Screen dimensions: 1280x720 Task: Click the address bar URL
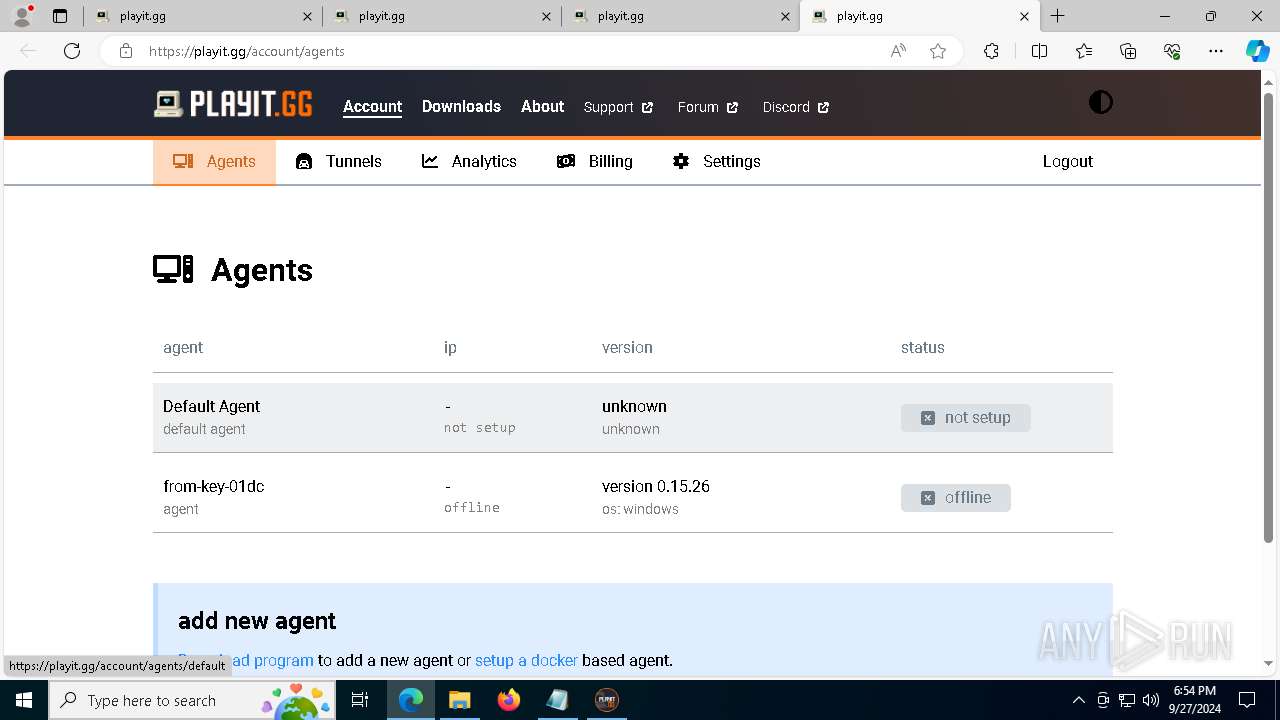coord(246,51)
